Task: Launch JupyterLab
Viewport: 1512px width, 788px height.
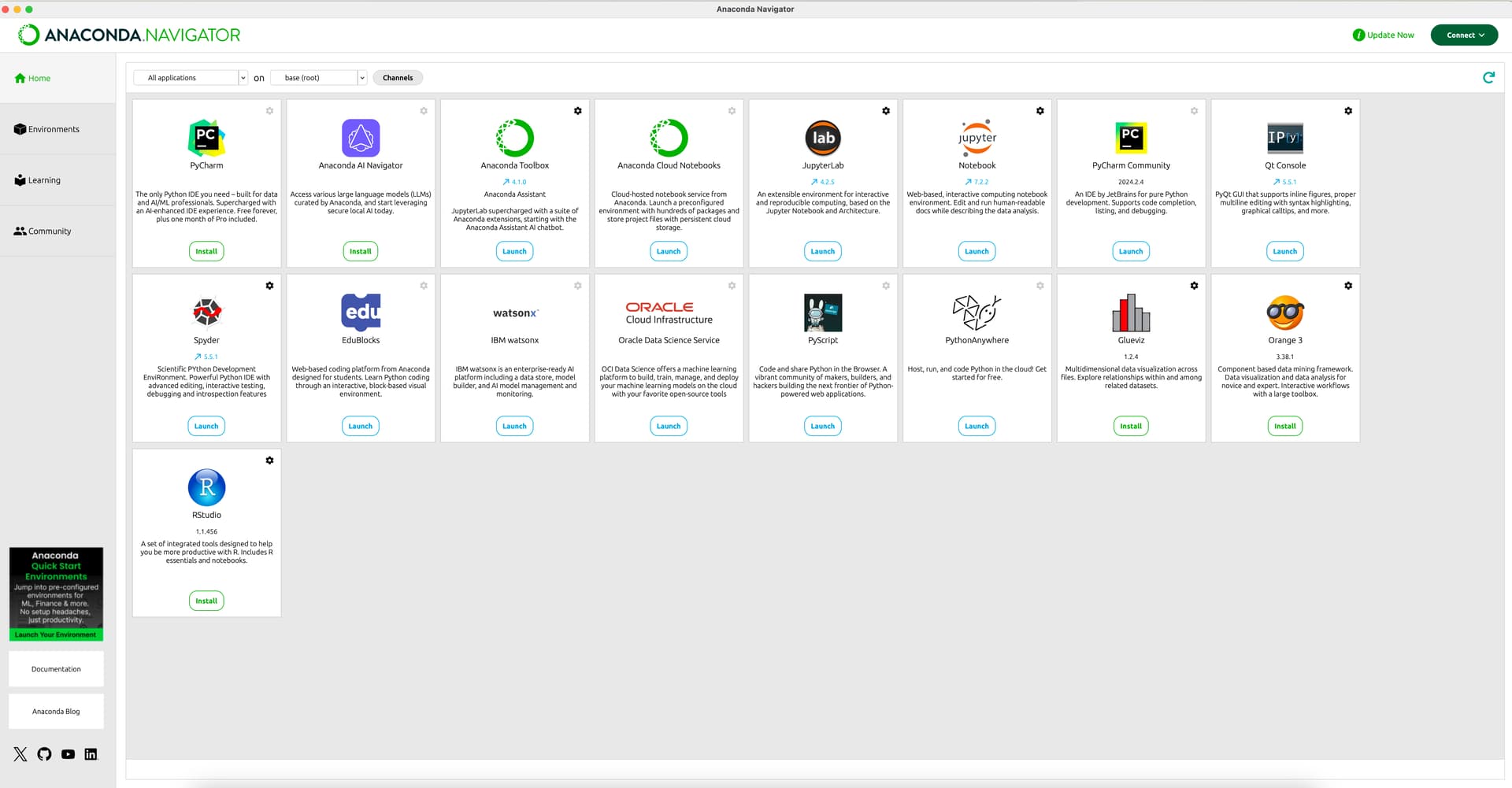Action: [x=823, y=251]
